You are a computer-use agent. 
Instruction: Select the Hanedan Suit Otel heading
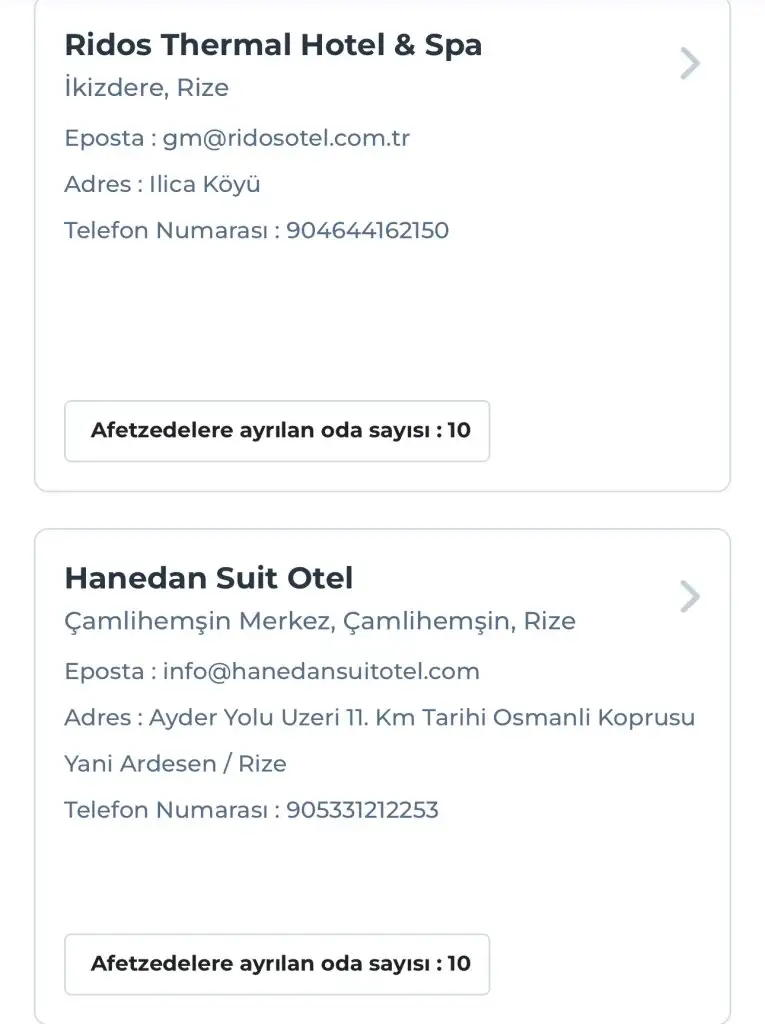209,578
